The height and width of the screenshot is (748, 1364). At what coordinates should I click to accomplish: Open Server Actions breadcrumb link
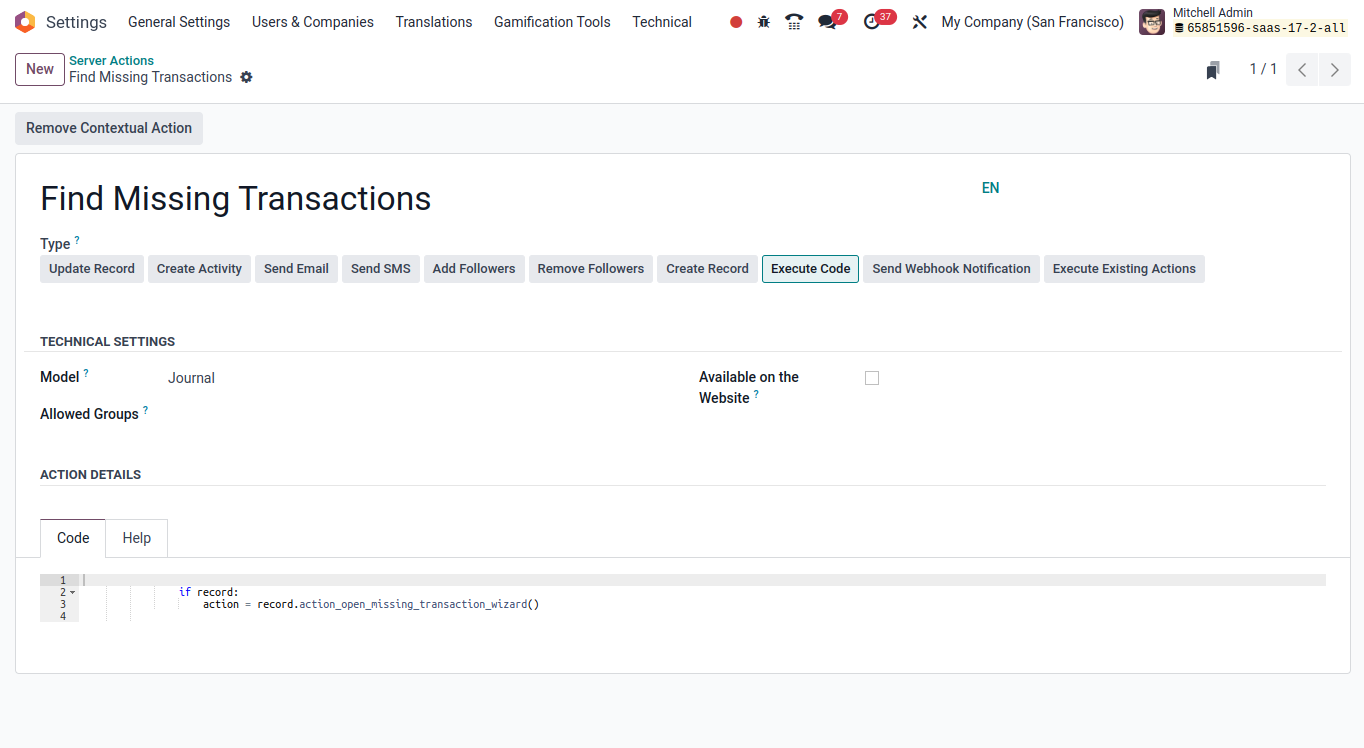tap(111, 61)
